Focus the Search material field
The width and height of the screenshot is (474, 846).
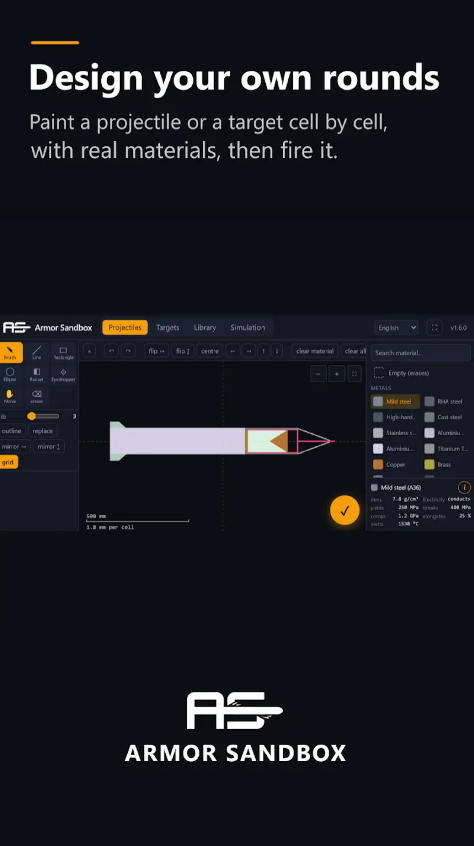[x=421, y=352]
